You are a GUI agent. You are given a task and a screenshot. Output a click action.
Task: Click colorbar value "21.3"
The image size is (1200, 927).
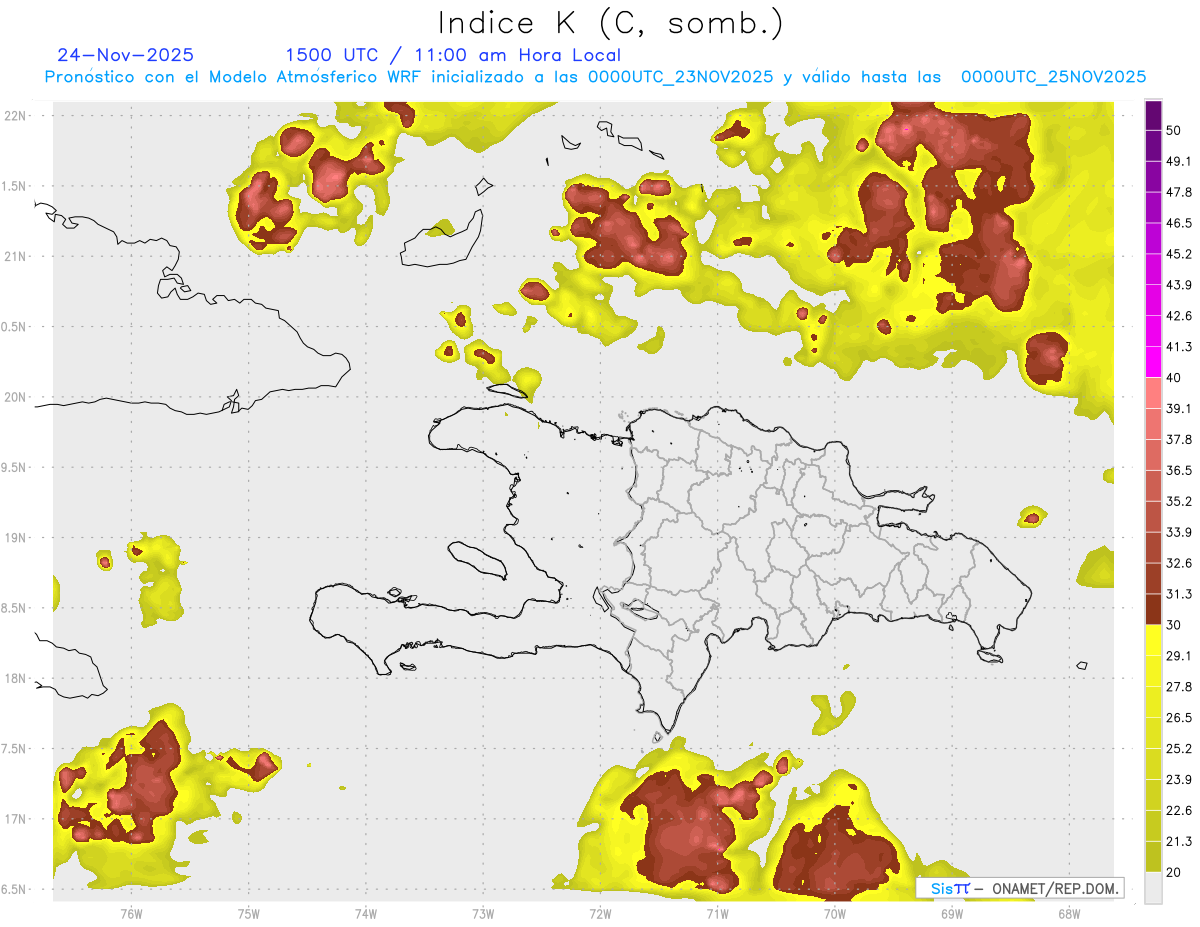pyautogui.click(x=1178, y=841)
